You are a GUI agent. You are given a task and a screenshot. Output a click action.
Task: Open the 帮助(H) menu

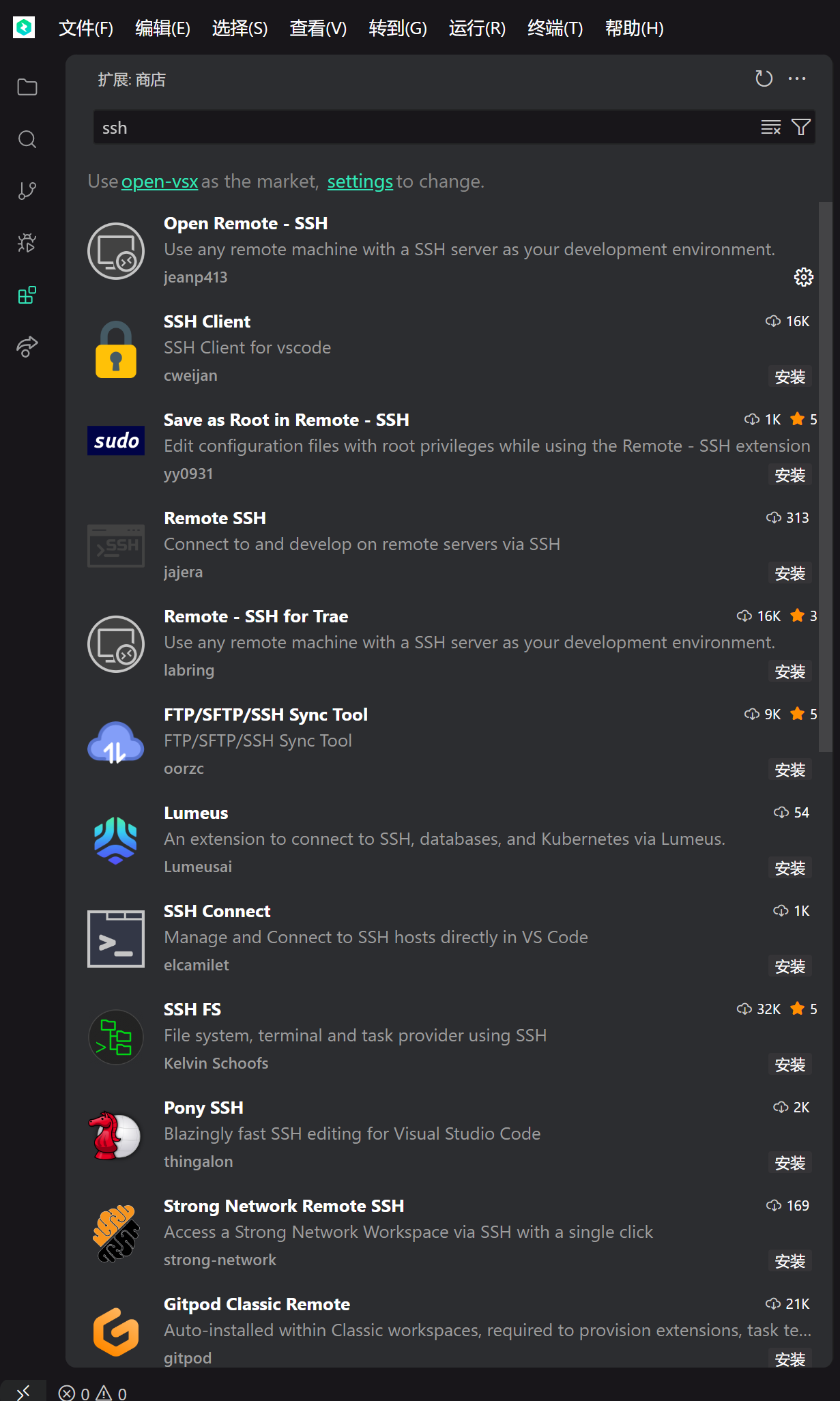(634, 28)
